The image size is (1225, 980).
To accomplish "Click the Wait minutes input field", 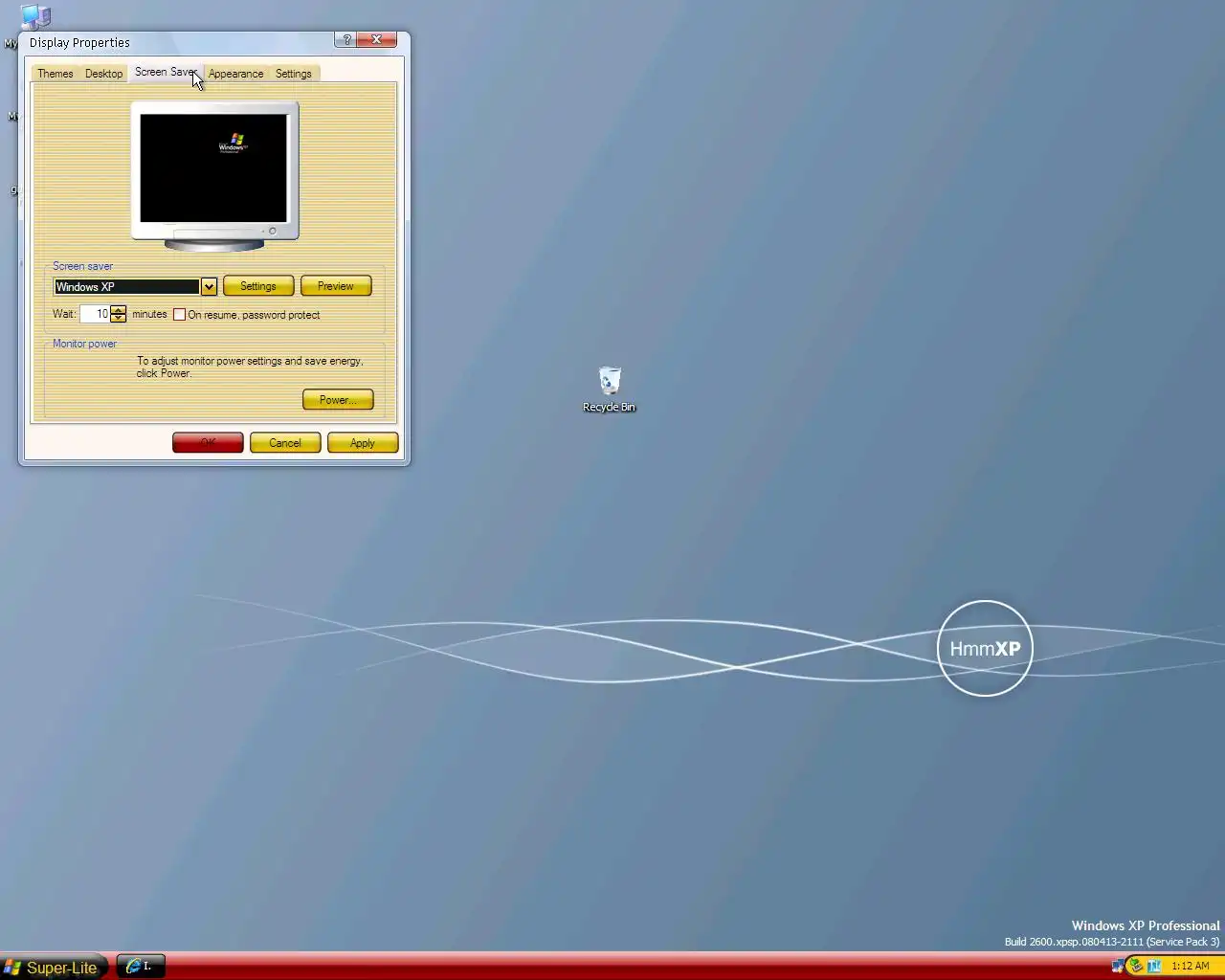I will tap(95, 314).
